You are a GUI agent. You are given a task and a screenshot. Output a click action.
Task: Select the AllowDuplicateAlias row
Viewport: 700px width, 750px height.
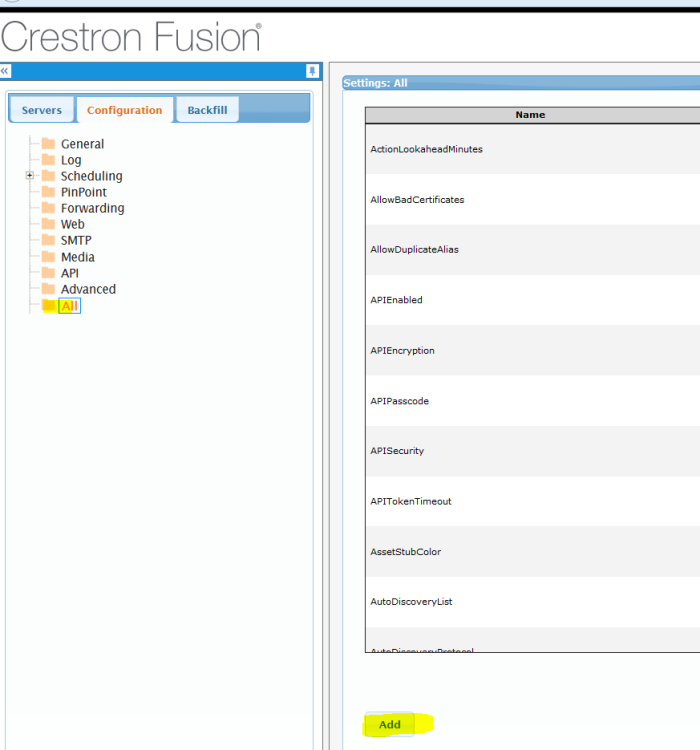(x=533, y=250)
